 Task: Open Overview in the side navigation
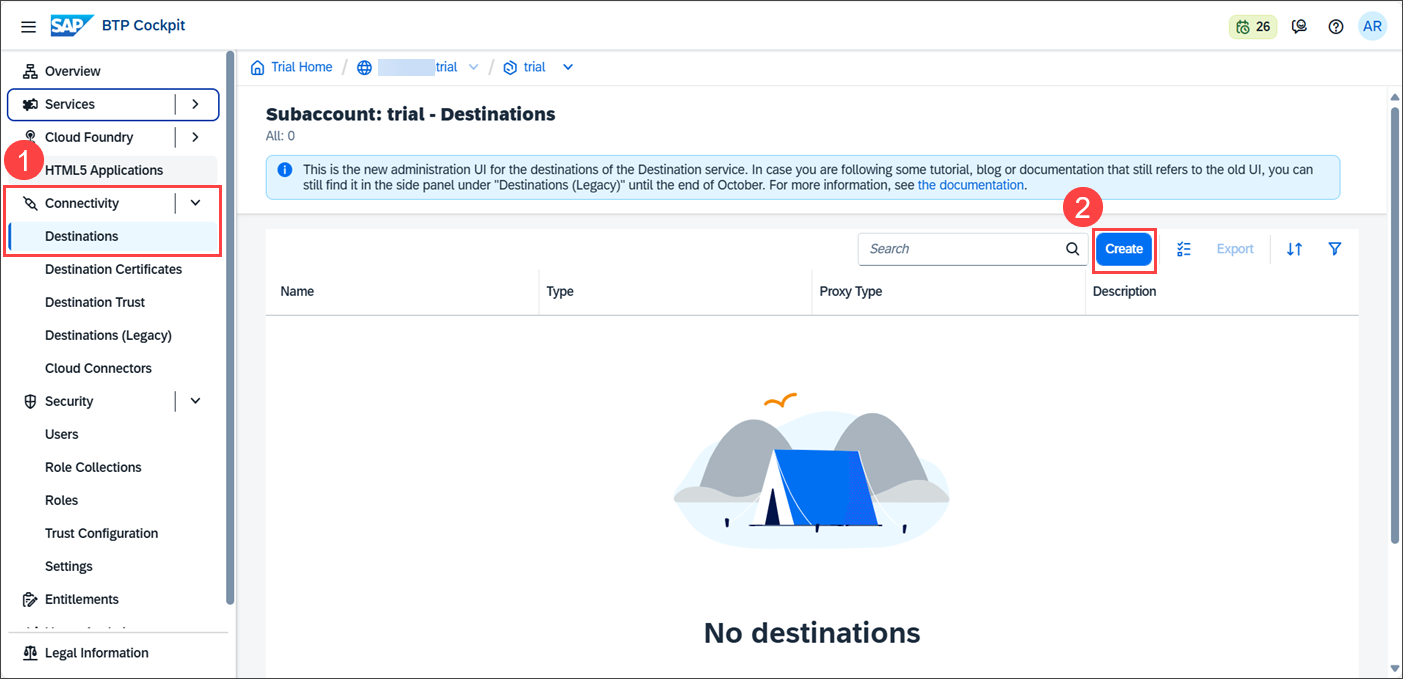[x=73, y=71]
